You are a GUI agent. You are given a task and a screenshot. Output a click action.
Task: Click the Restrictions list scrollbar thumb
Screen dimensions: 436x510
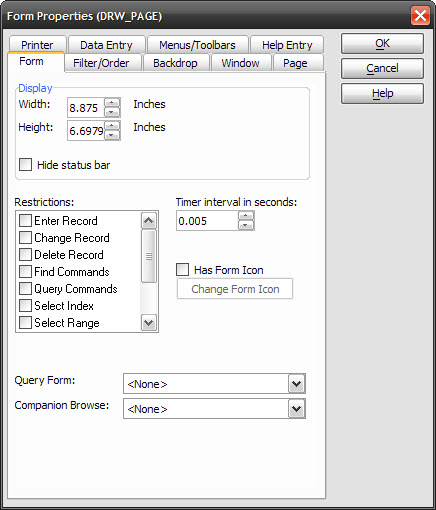149,256
